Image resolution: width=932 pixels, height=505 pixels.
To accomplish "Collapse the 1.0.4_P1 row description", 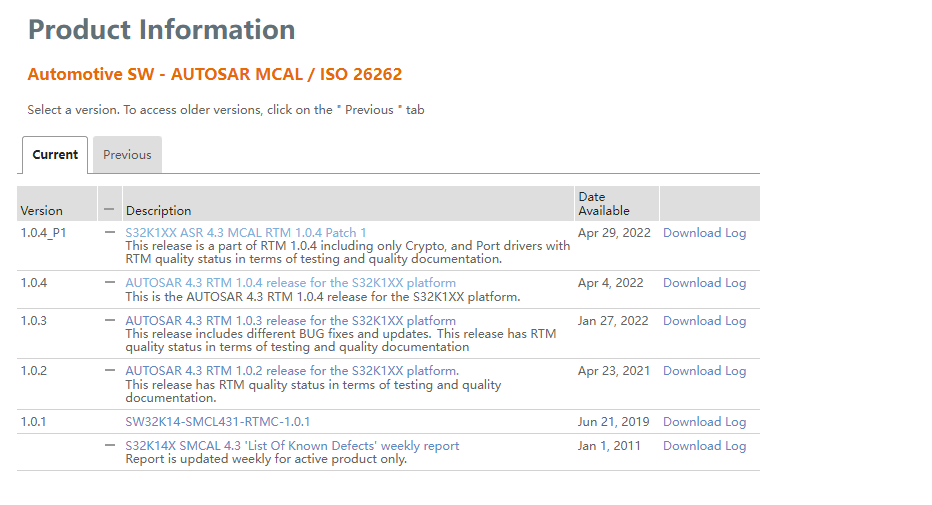I will pos(109,232).
